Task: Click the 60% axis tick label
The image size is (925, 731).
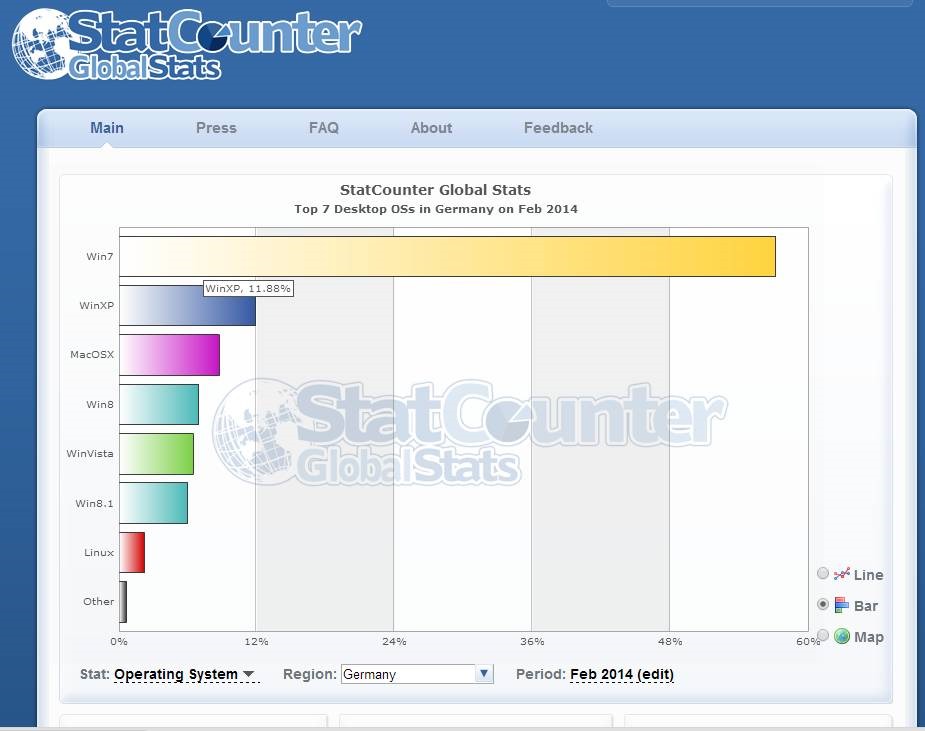Action: (807, 641)
